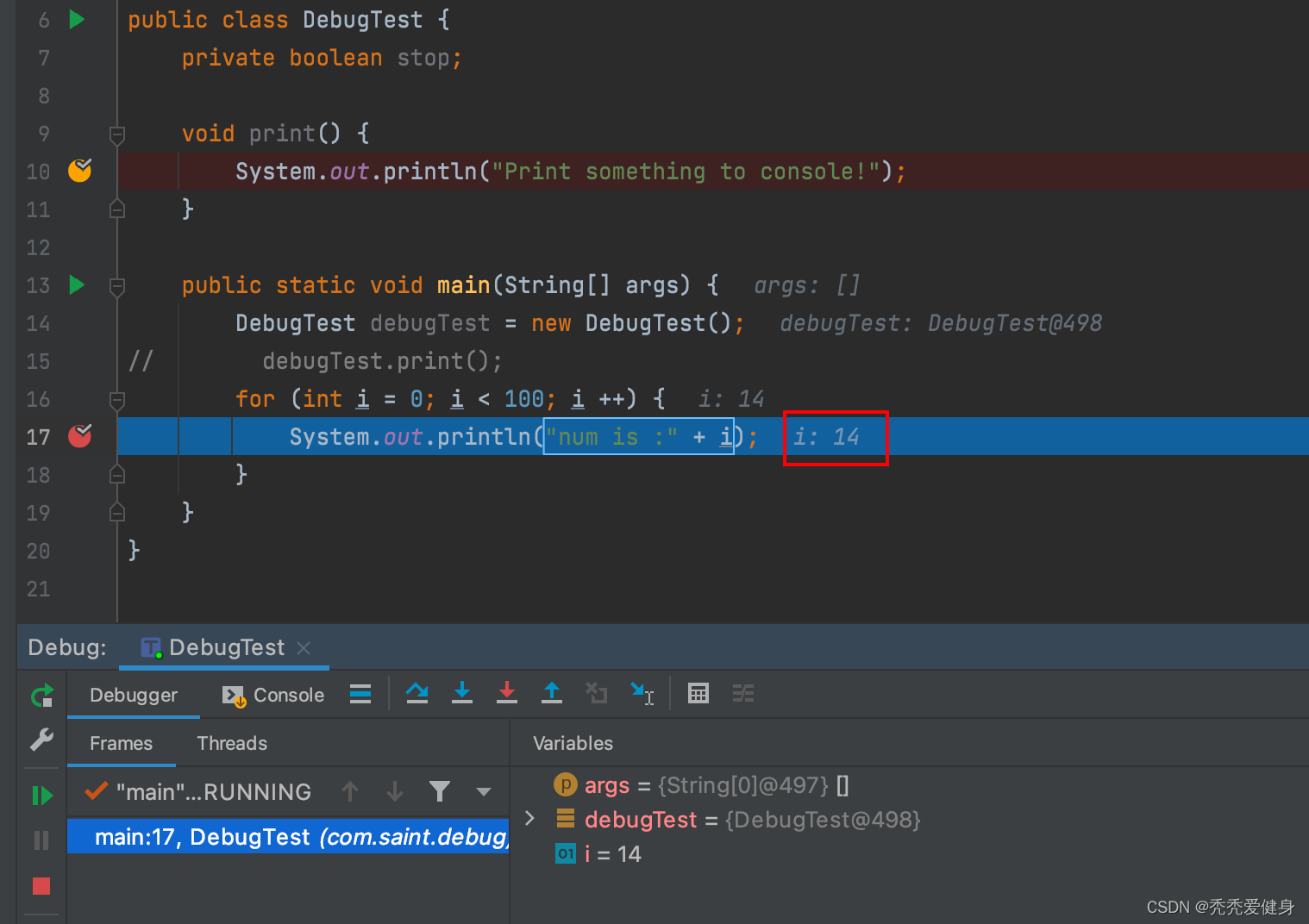Click the highlighted "num is :" + i expression
Screen dimensions: 1309x924
pyautogui.click(x=639, y=436)
